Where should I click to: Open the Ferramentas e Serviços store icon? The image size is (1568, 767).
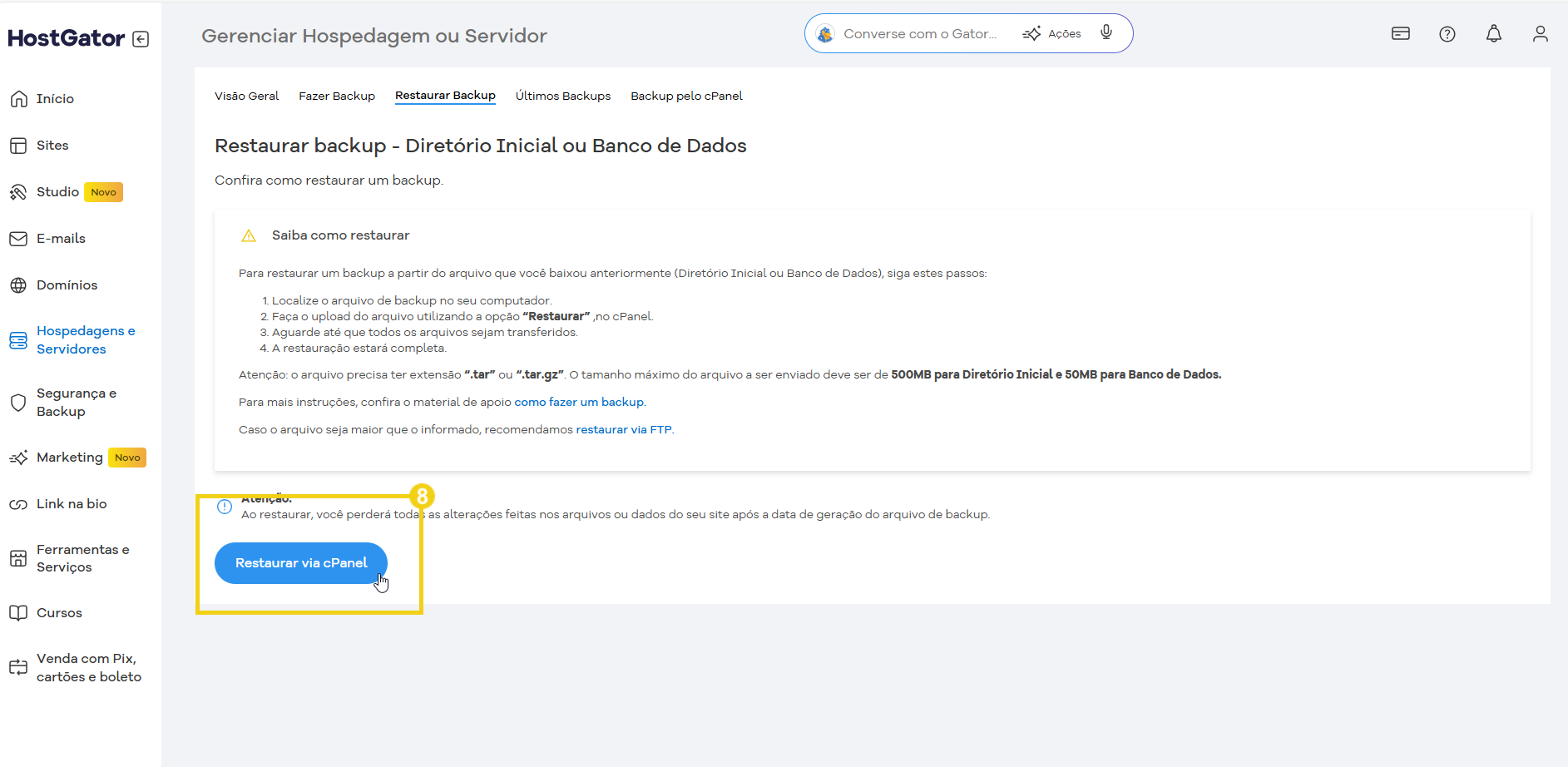(18, 558)
